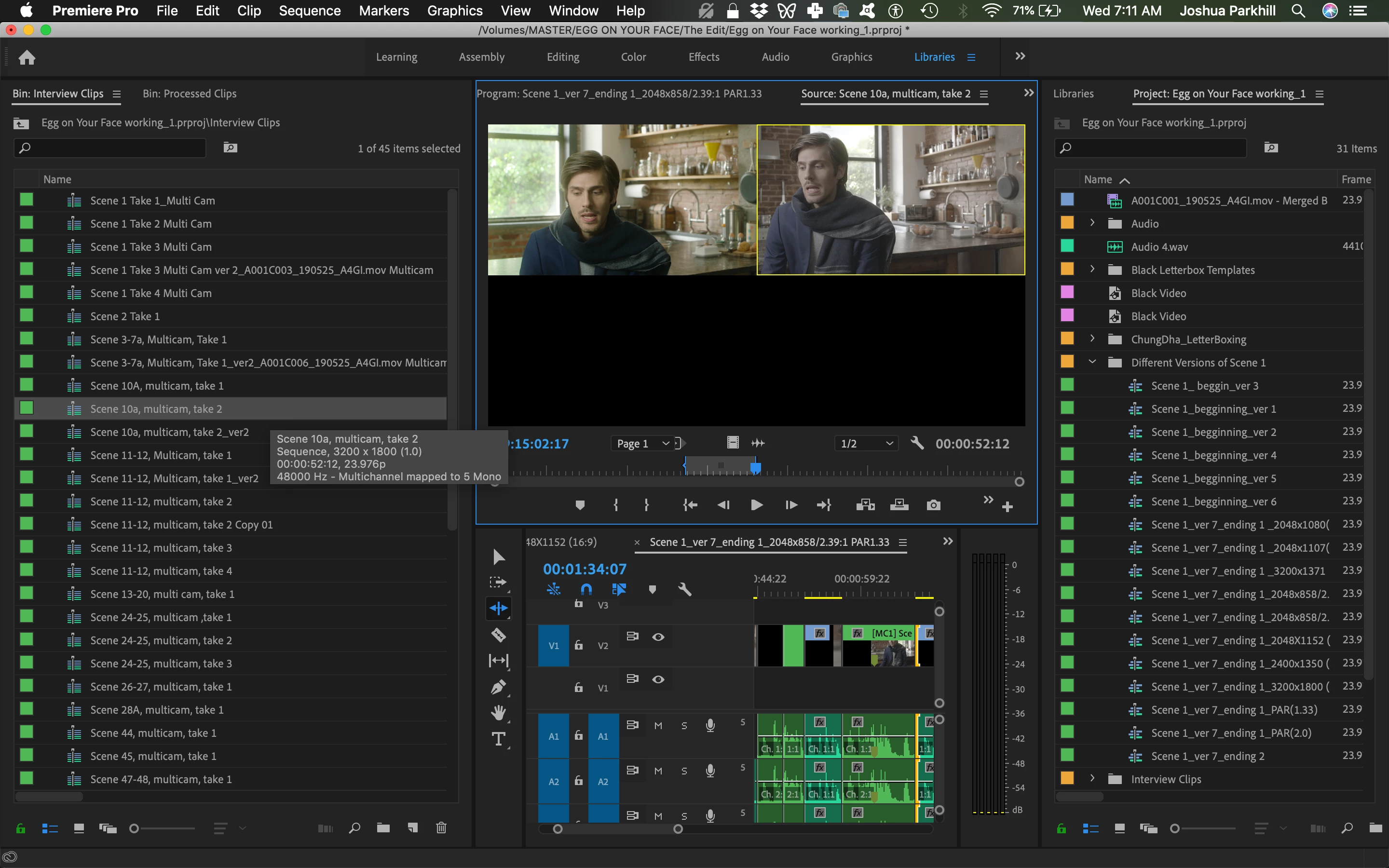Collapse the Different Versions of Scene 1 bin
This screenshot has width=1389, height=868.
[x=1092, y=362]
